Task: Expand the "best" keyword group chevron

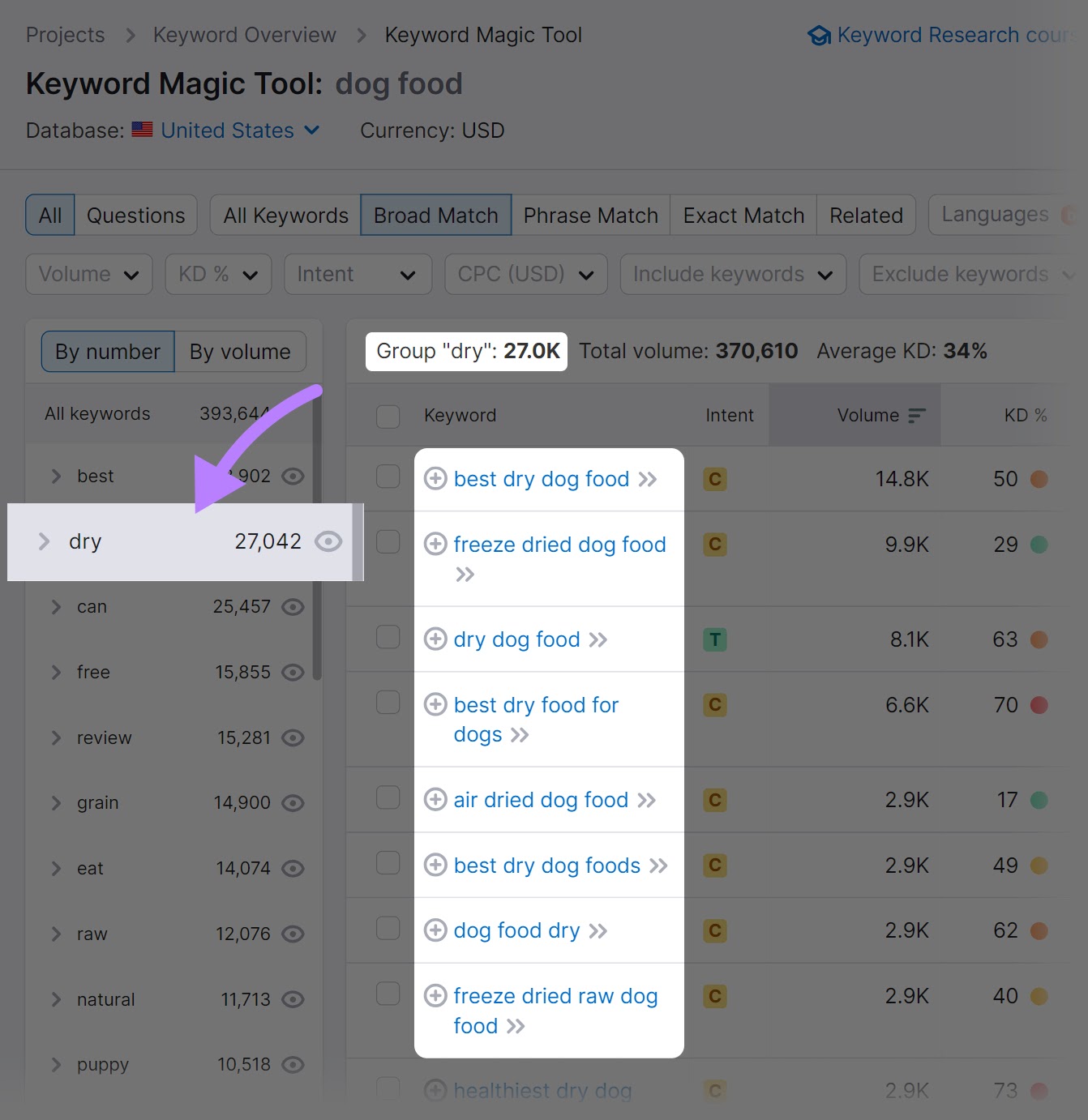Action: [55, 476]
